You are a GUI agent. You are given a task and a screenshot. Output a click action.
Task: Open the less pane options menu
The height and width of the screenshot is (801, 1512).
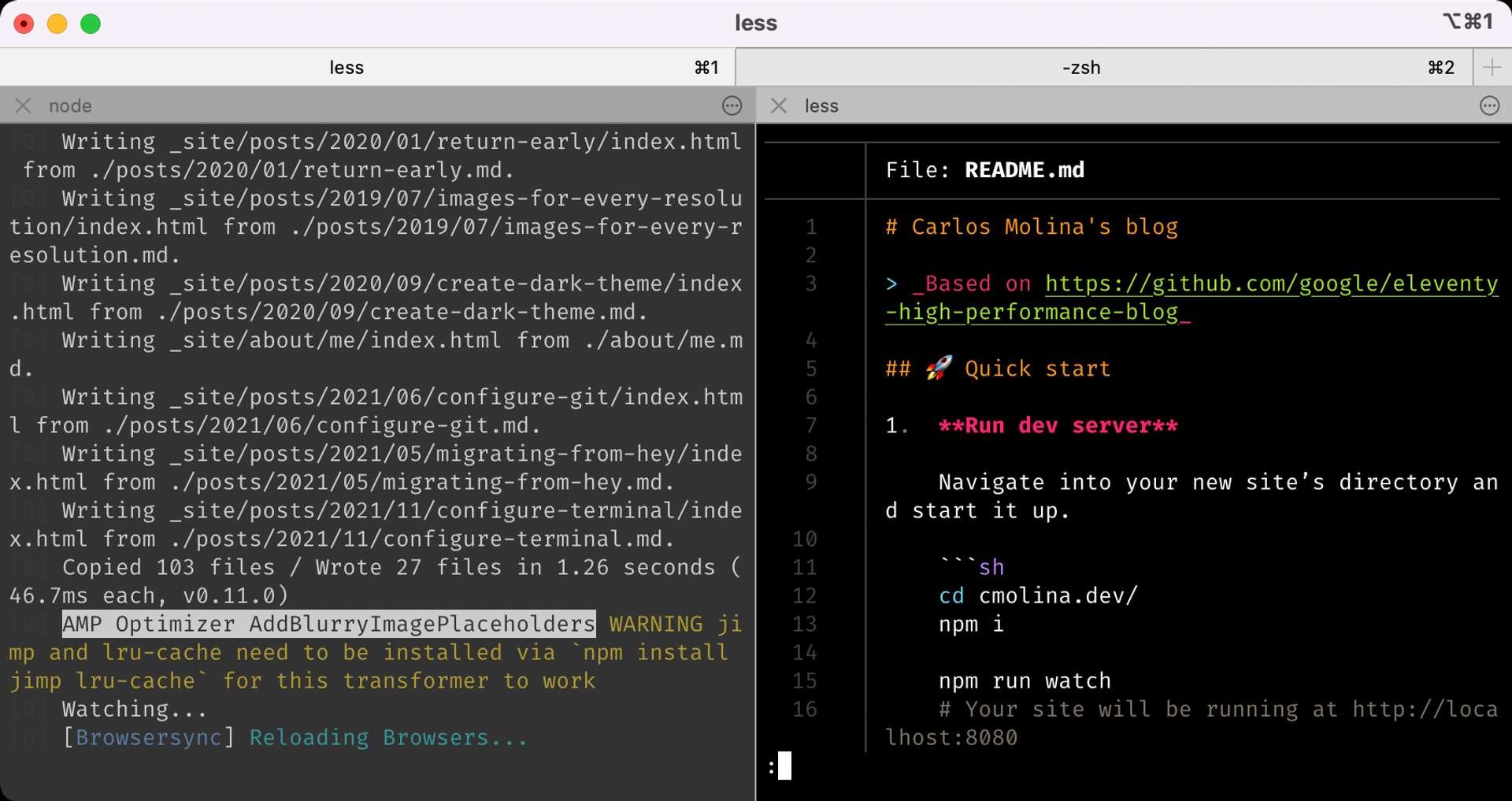(1489, 106)
